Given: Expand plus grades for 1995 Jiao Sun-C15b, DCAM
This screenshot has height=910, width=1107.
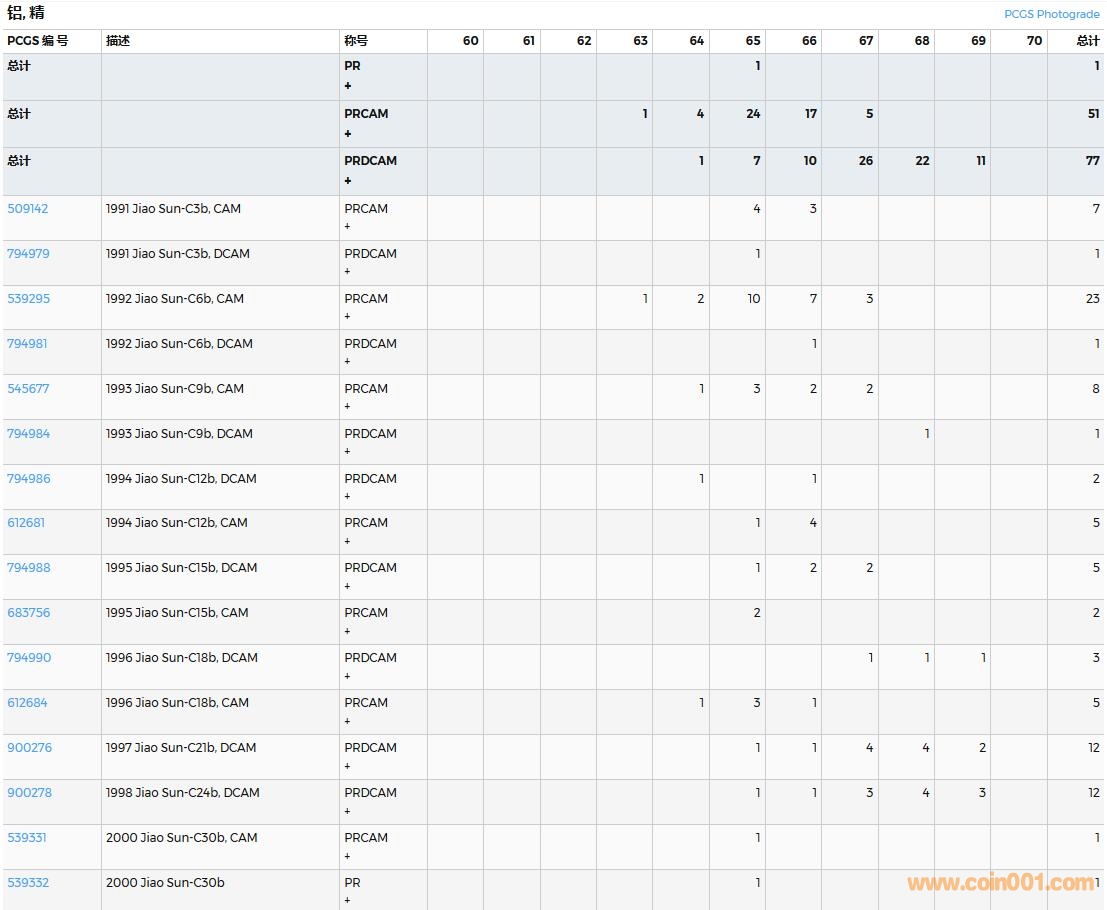Looking at the screenshot, I should pyautogui.click(x=348, y=585).
